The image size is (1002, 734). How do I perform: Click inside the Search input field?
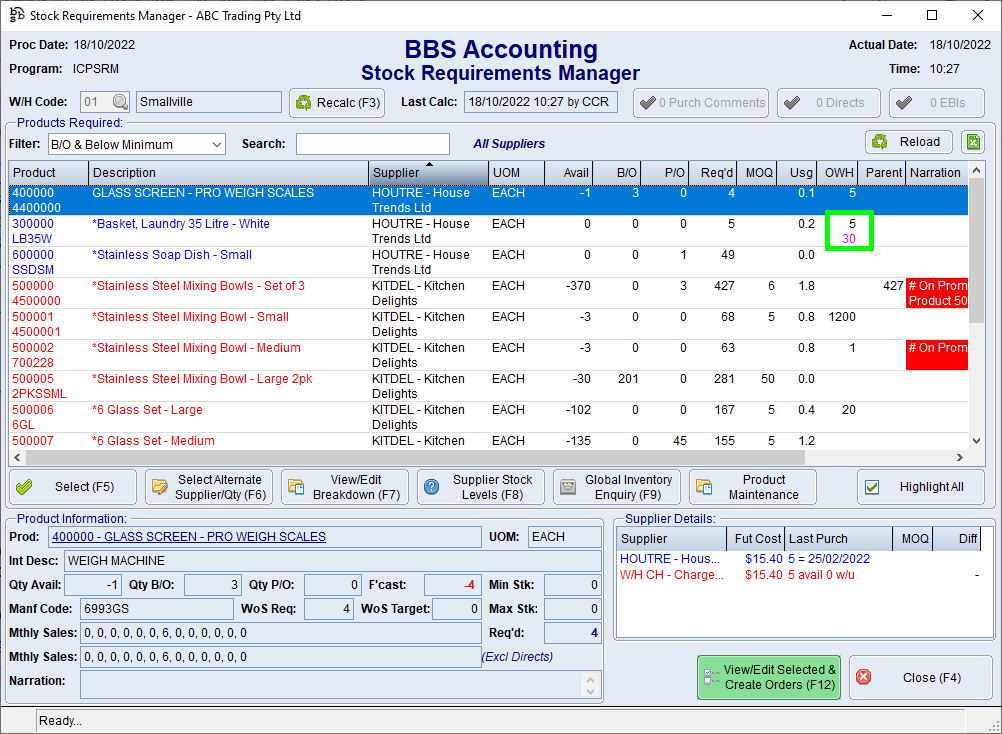[x=371, y=143]
